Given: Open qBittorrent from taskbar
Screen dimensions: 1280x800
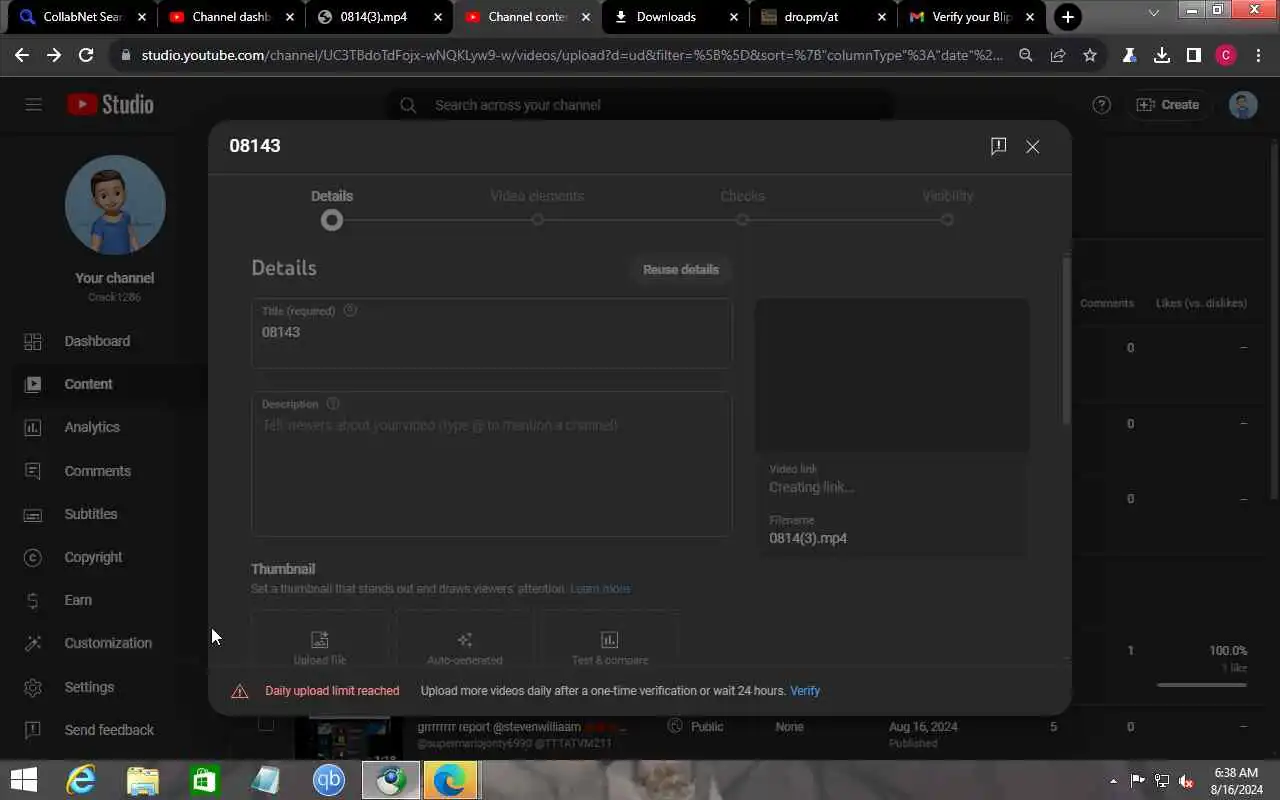Looking at the screenshot, I should pyautogui.click(x=328, y=780).
